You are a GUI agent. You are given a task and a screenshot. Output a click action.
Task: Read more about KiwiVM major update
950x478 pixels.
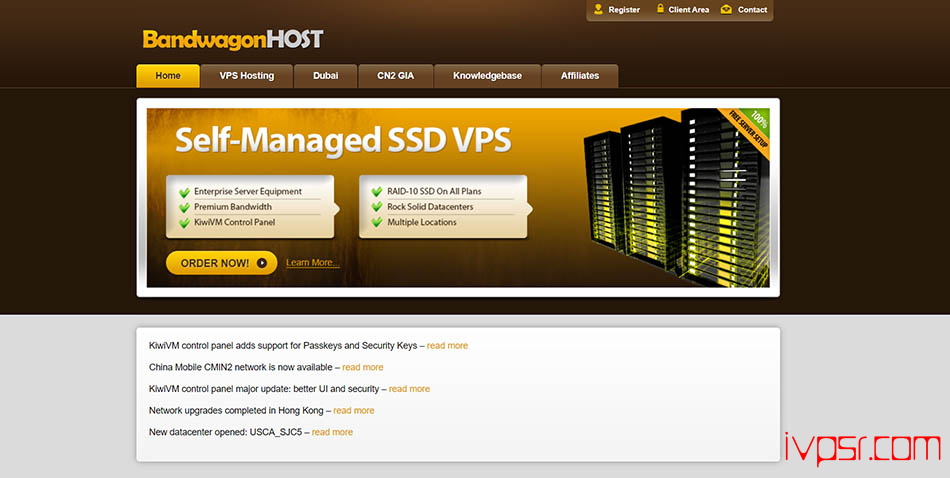(x=409, y=389)
